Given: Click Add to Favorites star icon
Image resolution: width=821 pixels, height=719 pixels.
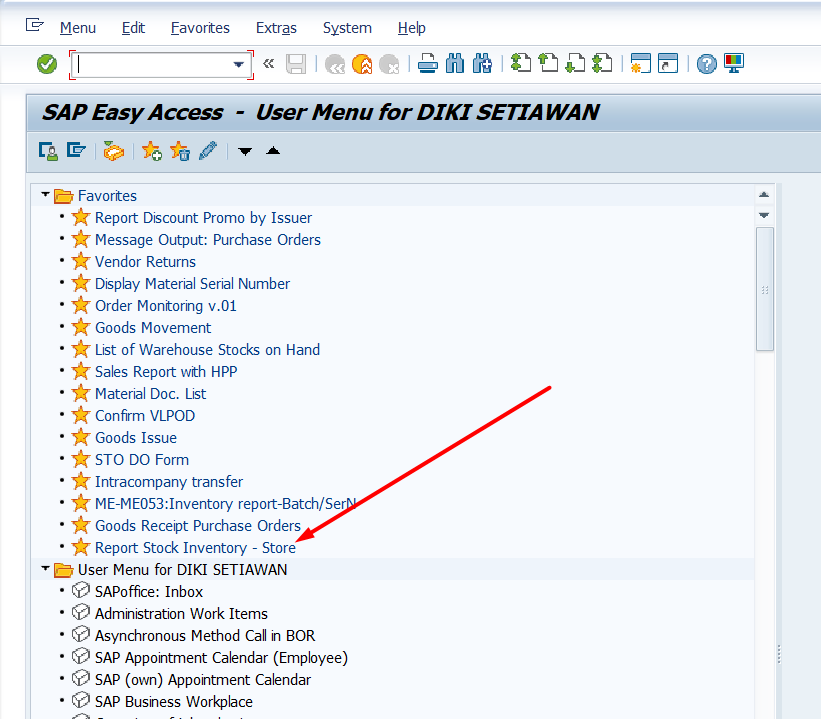Looking at the screenshot, I should pos(151,151).
